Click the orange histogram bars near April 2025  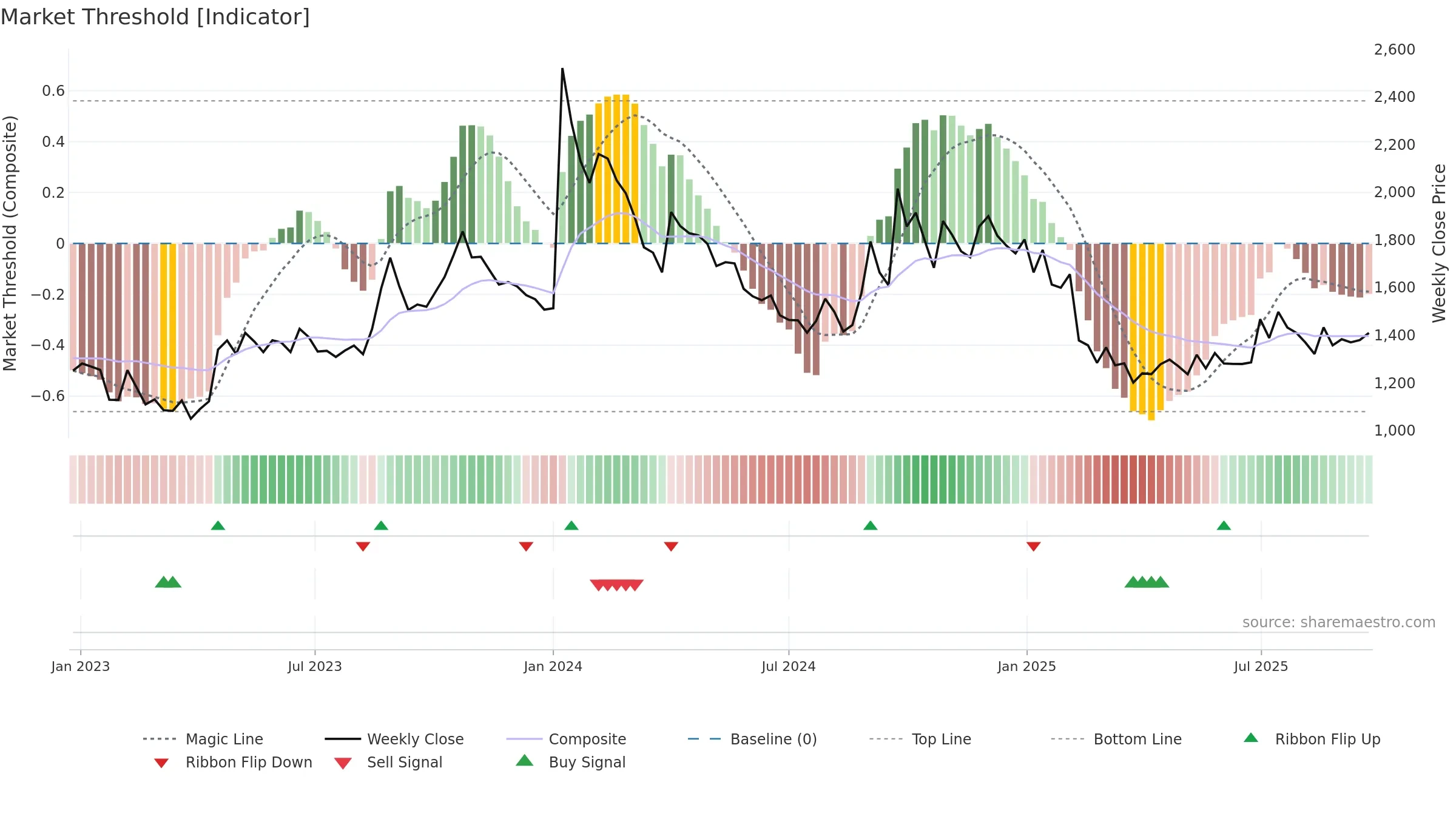1147,331
